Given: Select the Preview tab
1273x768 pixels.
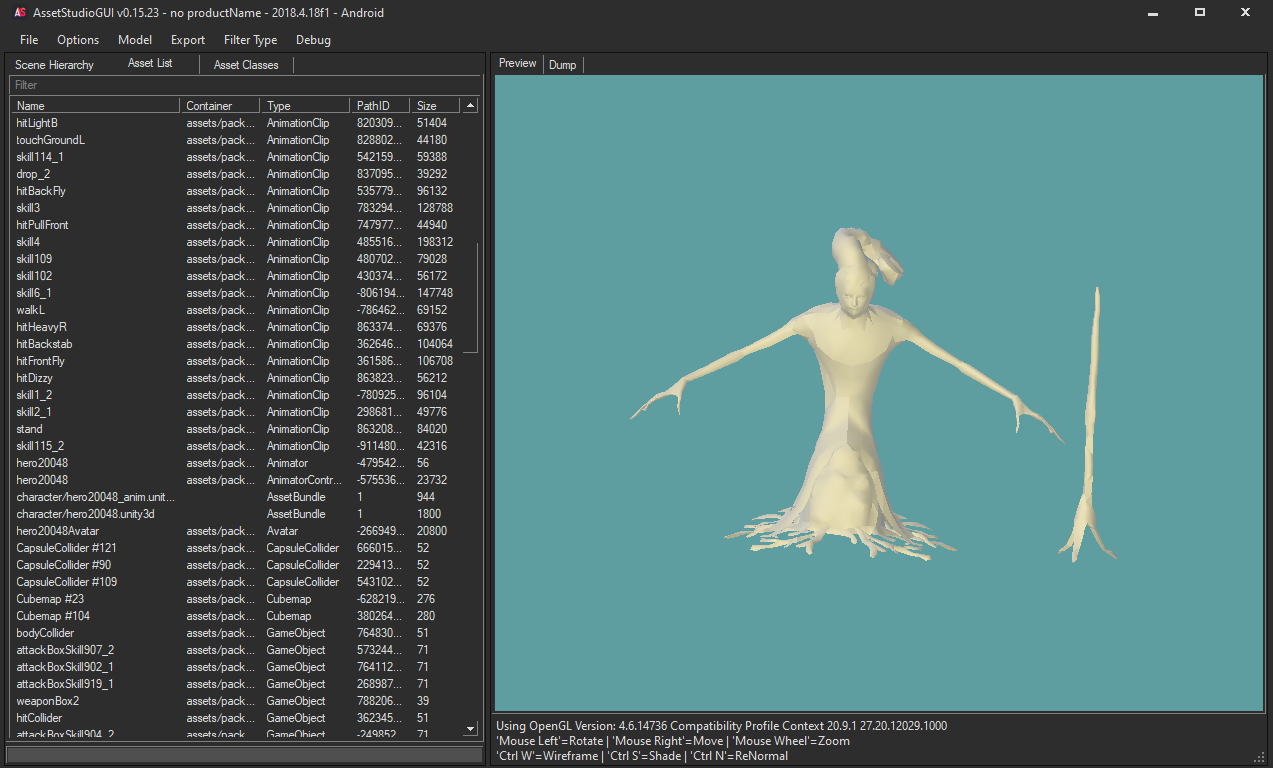Looking at the screenshot, I should [x=517, y=63].
